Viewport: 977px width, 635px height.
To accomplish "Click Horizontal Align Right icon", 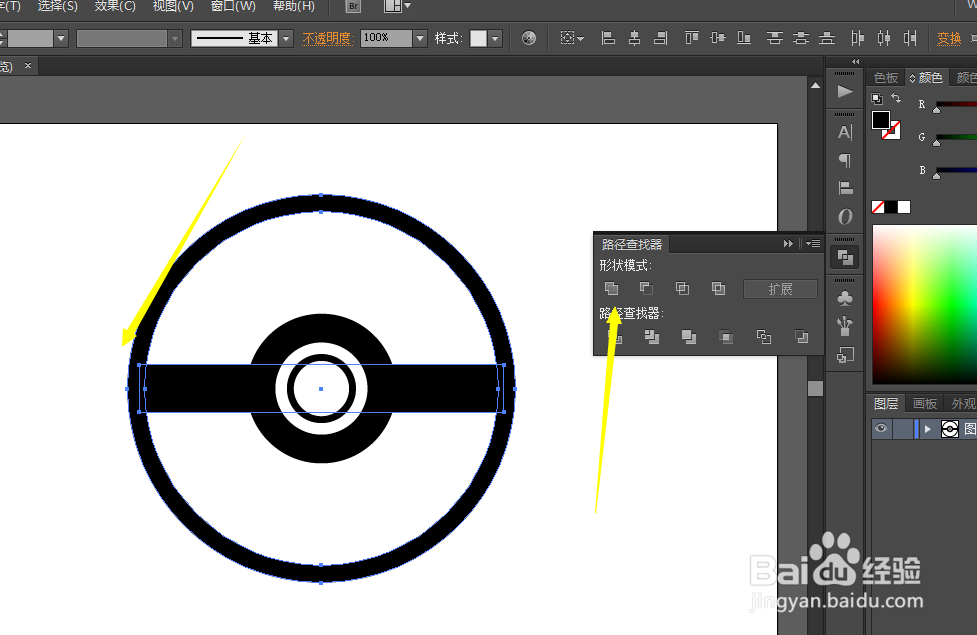I will click(x=660, y=39).
